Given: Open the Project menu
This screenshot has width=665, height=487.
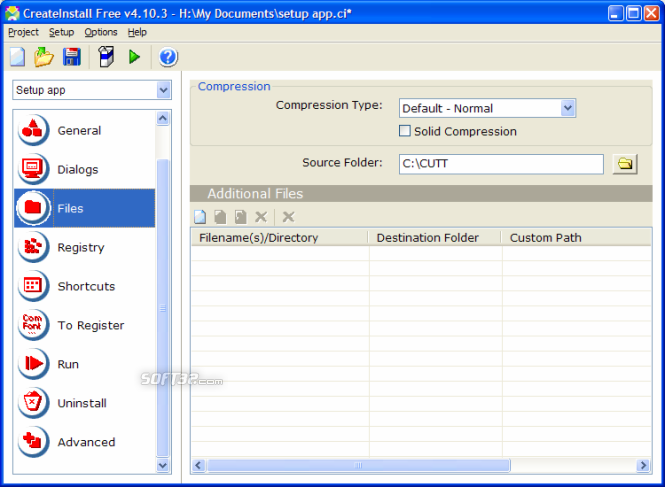Looking at the screenshot, I should click(x=23, y=32).
